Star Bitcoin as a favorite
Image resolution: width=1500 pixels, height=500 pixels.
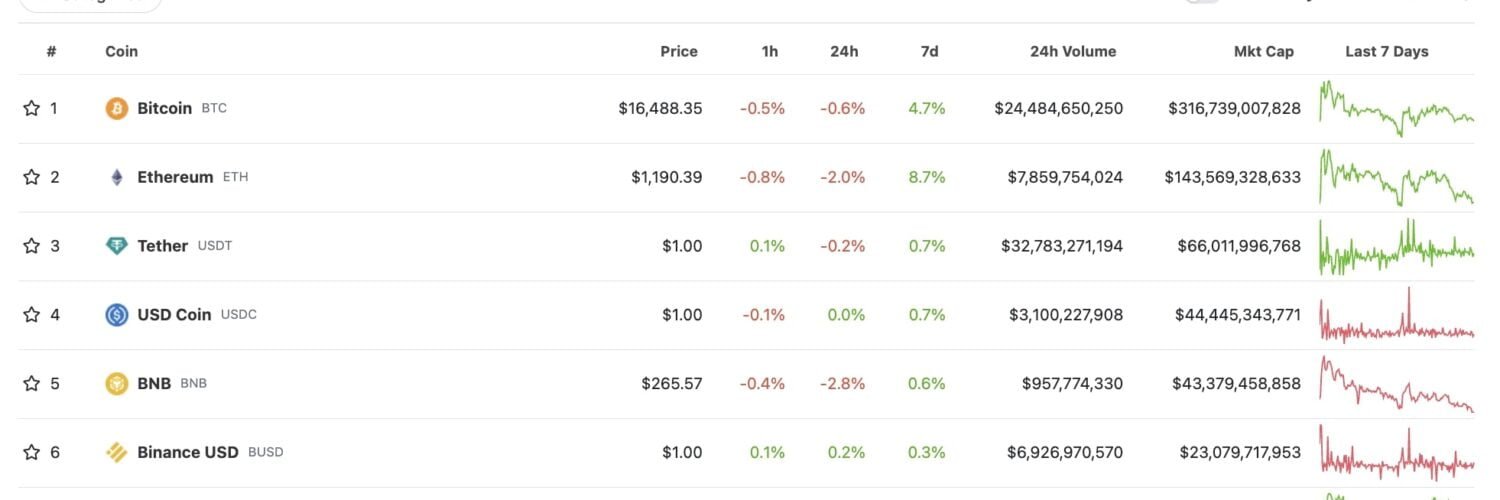31,108
